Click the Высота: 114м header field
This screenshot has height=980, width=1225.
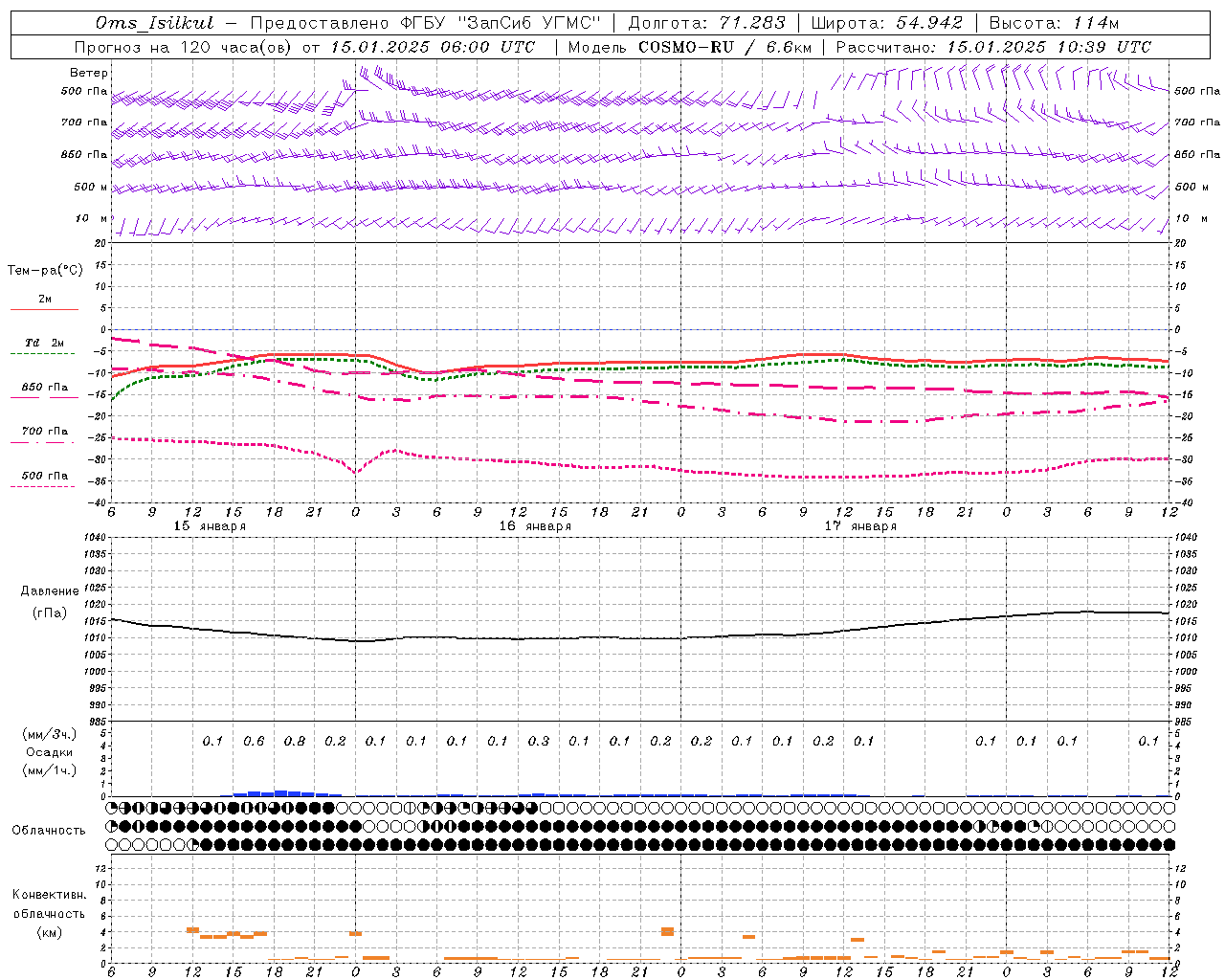click(1054, 23)
